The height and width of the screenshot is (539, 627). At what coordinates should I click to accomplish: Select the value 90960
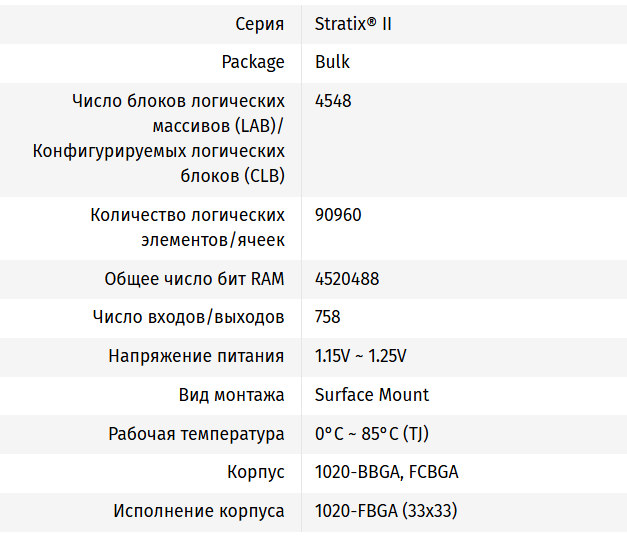(338, 215)
